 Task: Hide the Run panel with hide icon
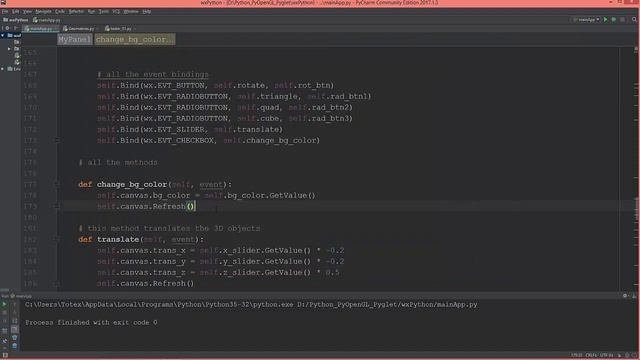tap(634, 296)
